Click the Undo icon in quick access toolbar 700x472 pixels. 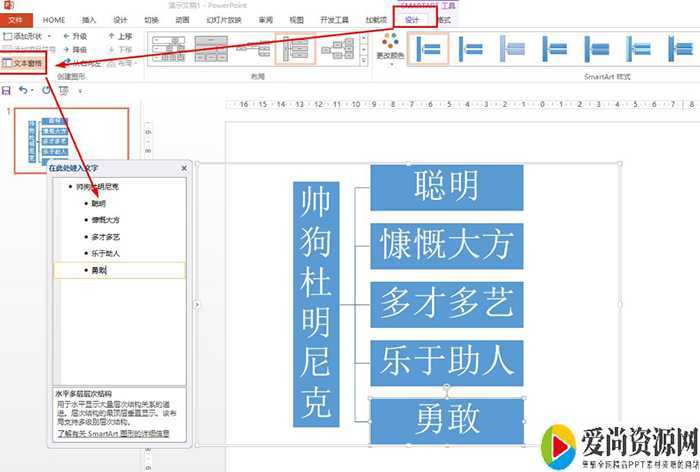[22, 90]
